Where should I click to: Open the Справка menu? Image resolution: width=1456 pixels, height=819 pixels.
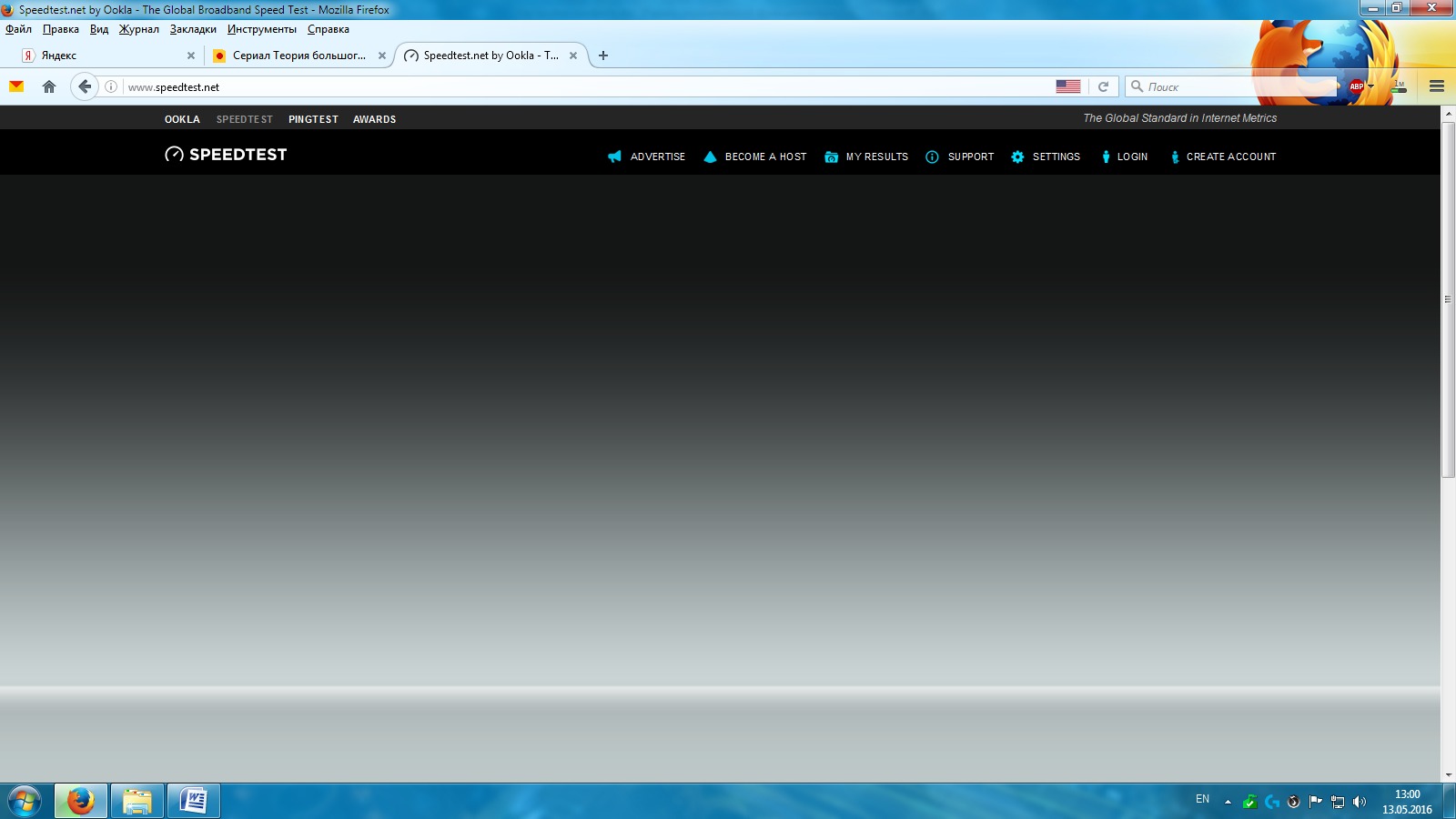[x=329, y=29]
